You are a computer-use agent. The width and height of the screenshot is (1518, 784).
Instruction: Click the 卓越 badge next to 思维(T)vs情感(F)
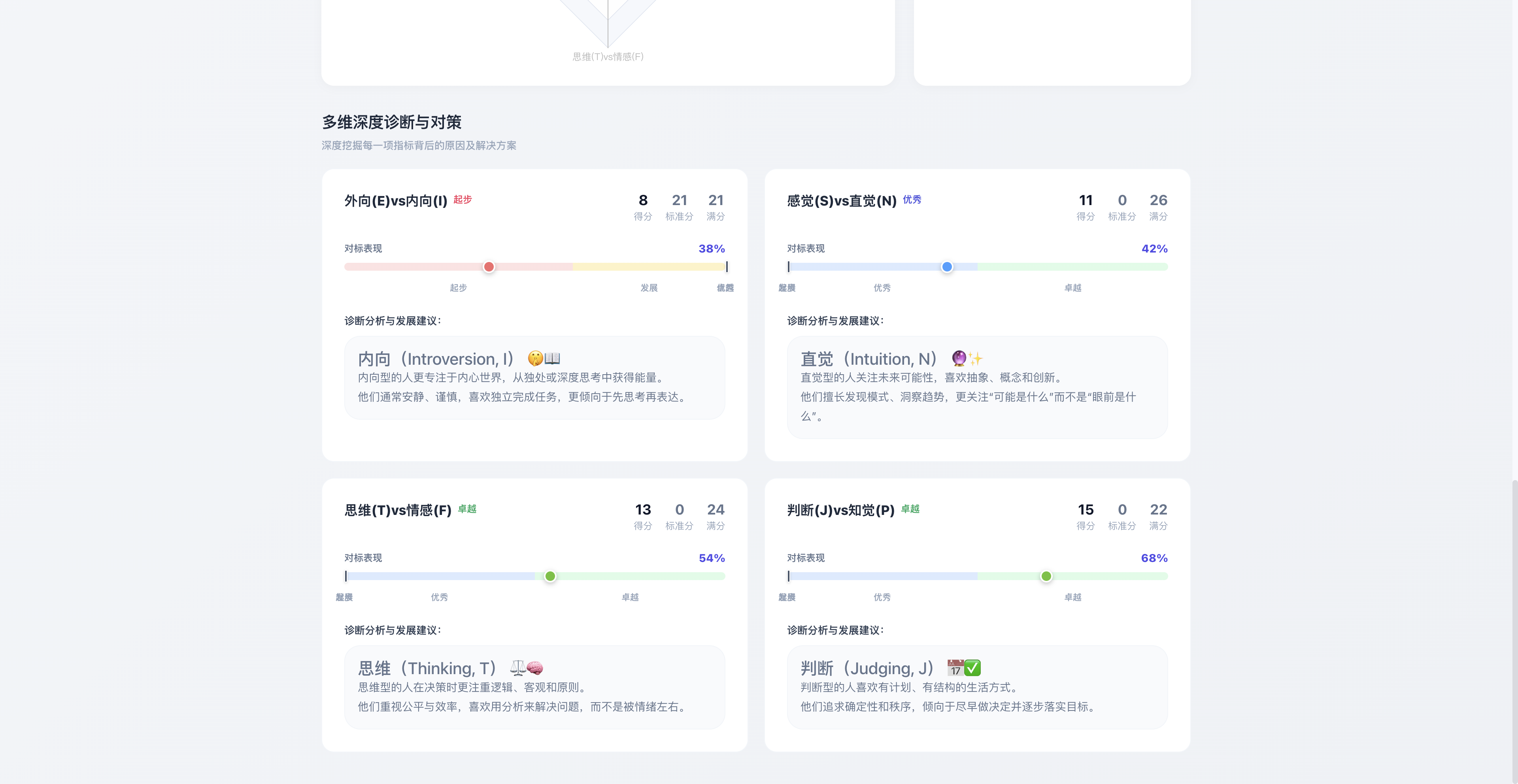point(467,509)
